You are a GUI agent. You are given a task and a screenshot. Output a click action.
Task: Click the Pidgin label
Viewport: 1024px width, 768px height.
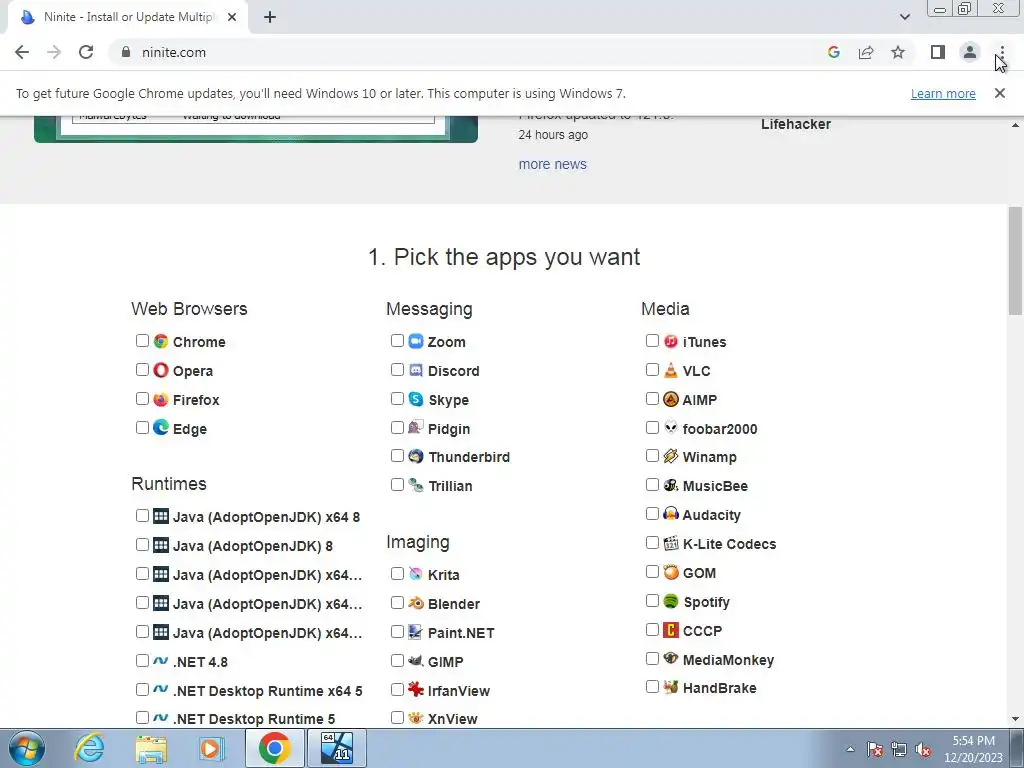[x=449, y=429]
